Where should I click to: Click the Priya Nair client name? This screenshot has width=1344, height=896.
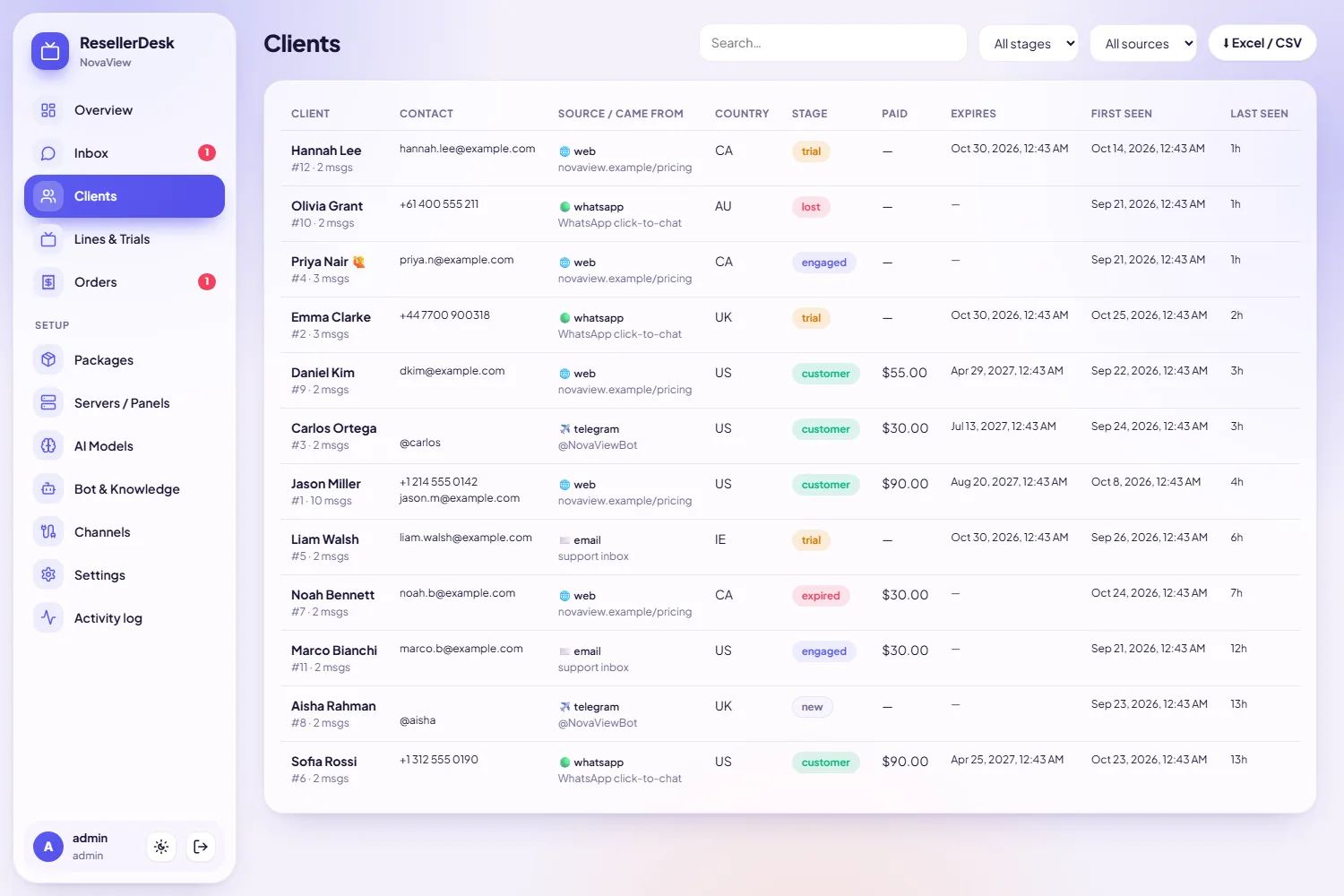pyautogui.click(x=320, y=262)
